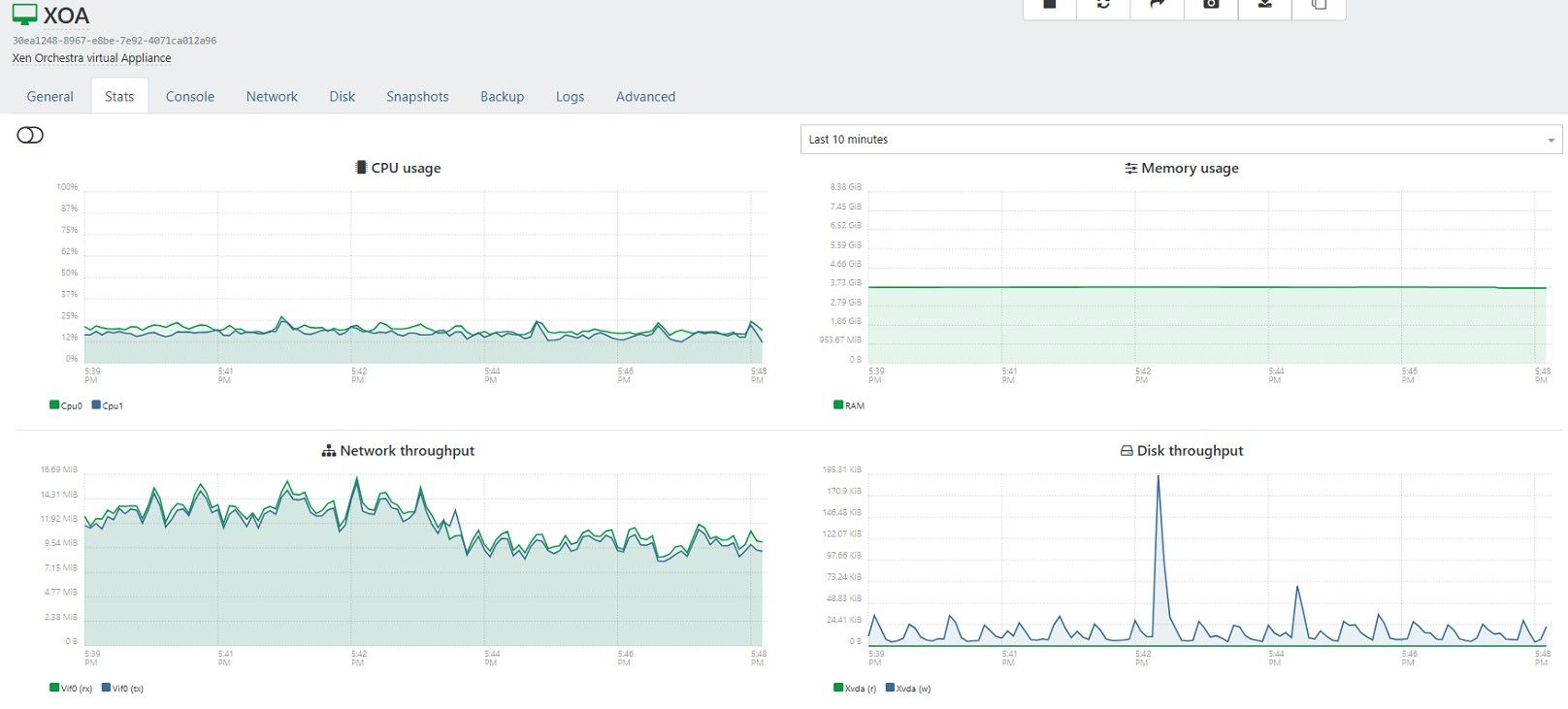Click the VM name XOA

66,16
